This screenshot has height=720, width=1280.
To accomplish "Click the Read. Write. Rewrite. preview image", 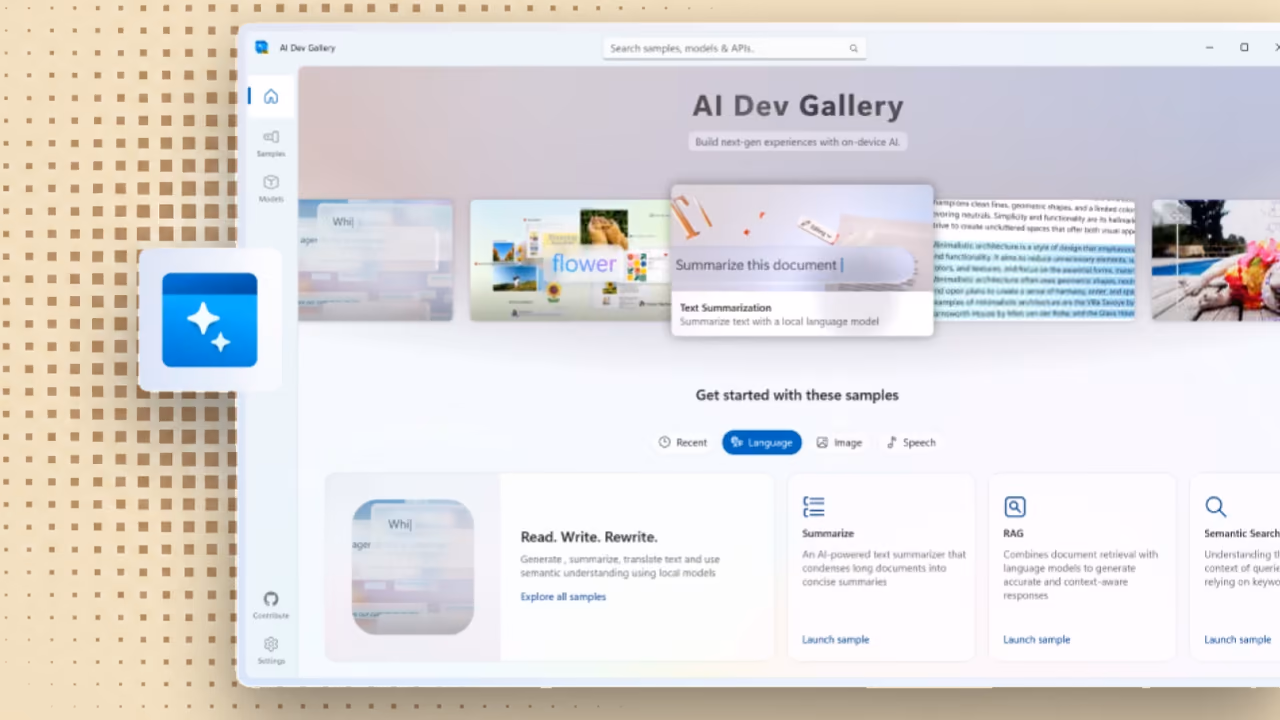I will coord(413,567).
